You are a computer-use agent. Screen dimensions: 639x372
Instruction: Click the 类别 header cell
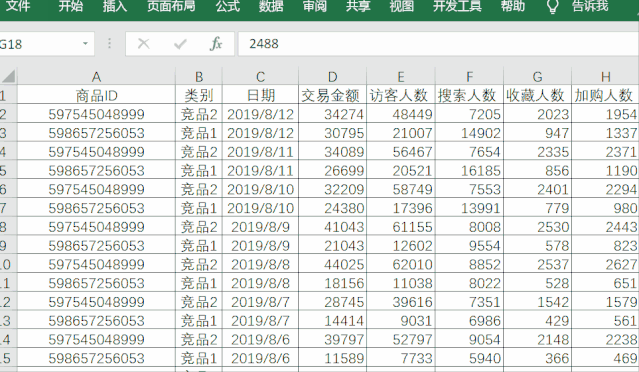point(199,95)
